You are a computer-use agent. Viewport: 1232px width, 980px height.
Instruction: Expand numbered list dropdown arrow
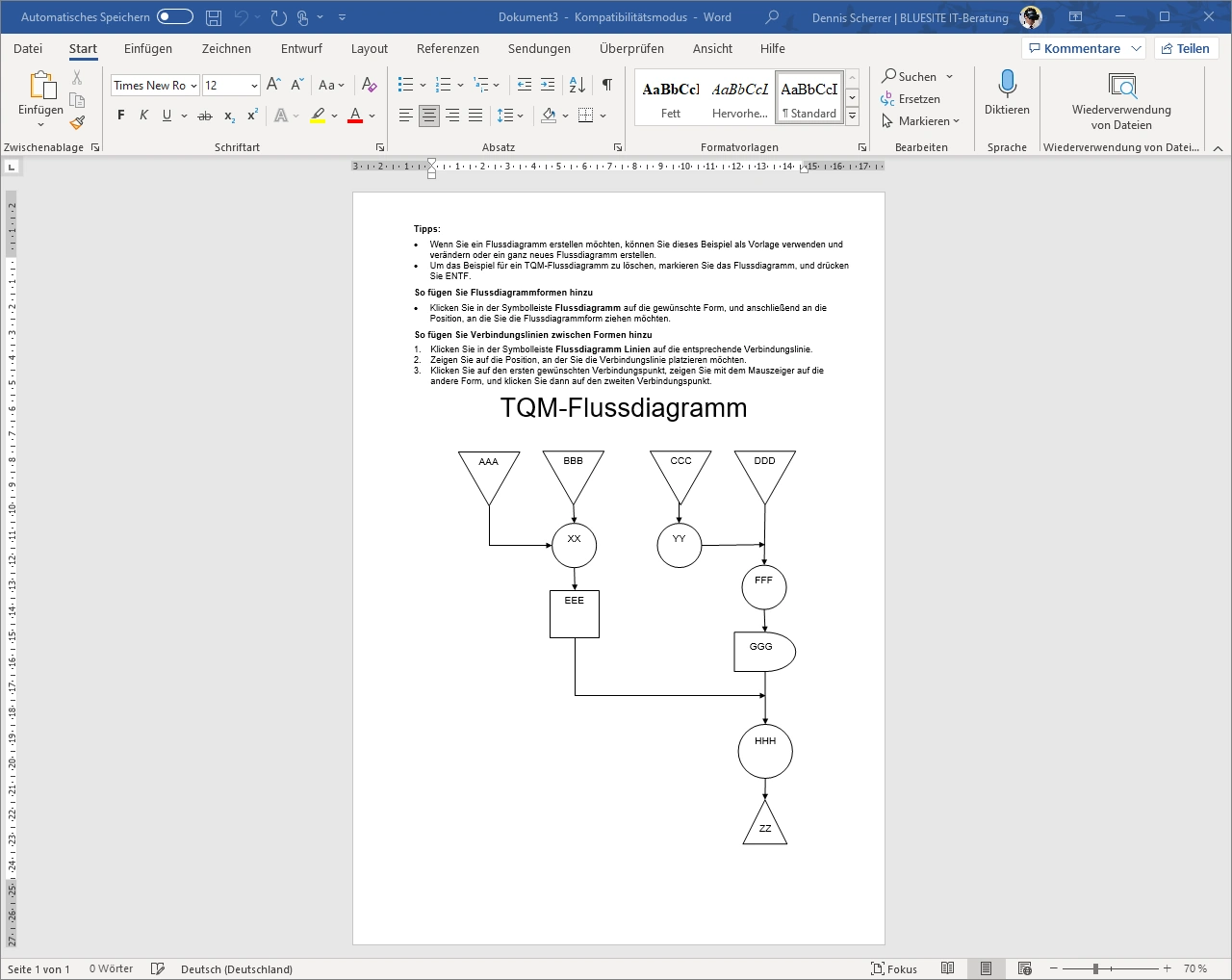point(460,86)
